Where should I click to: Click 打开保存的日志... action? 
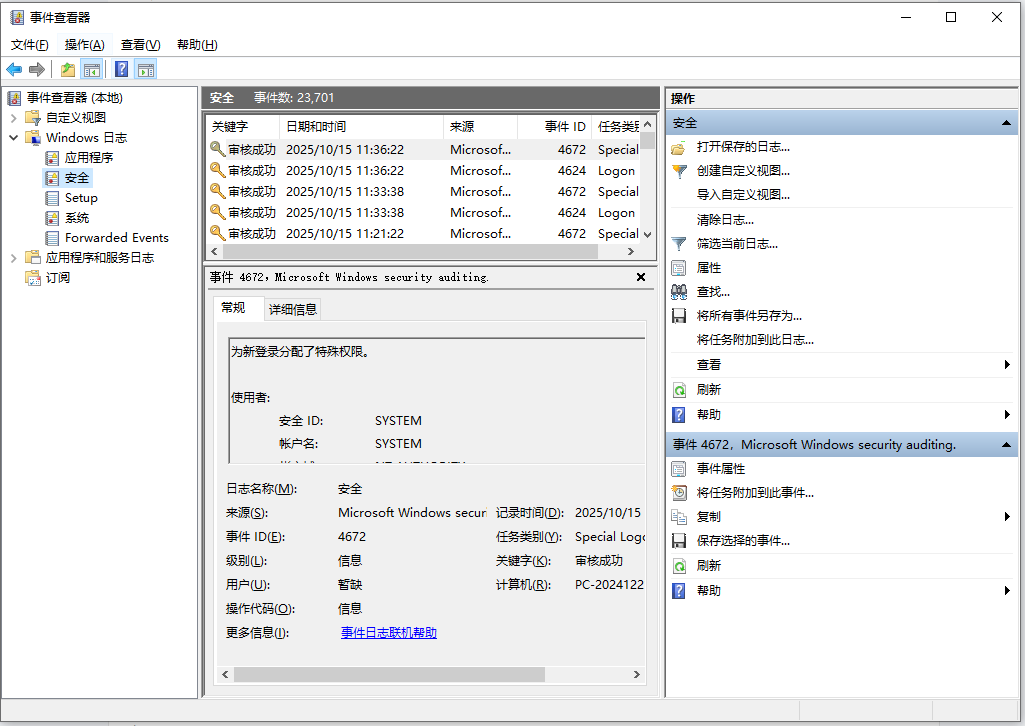(743, 146)
